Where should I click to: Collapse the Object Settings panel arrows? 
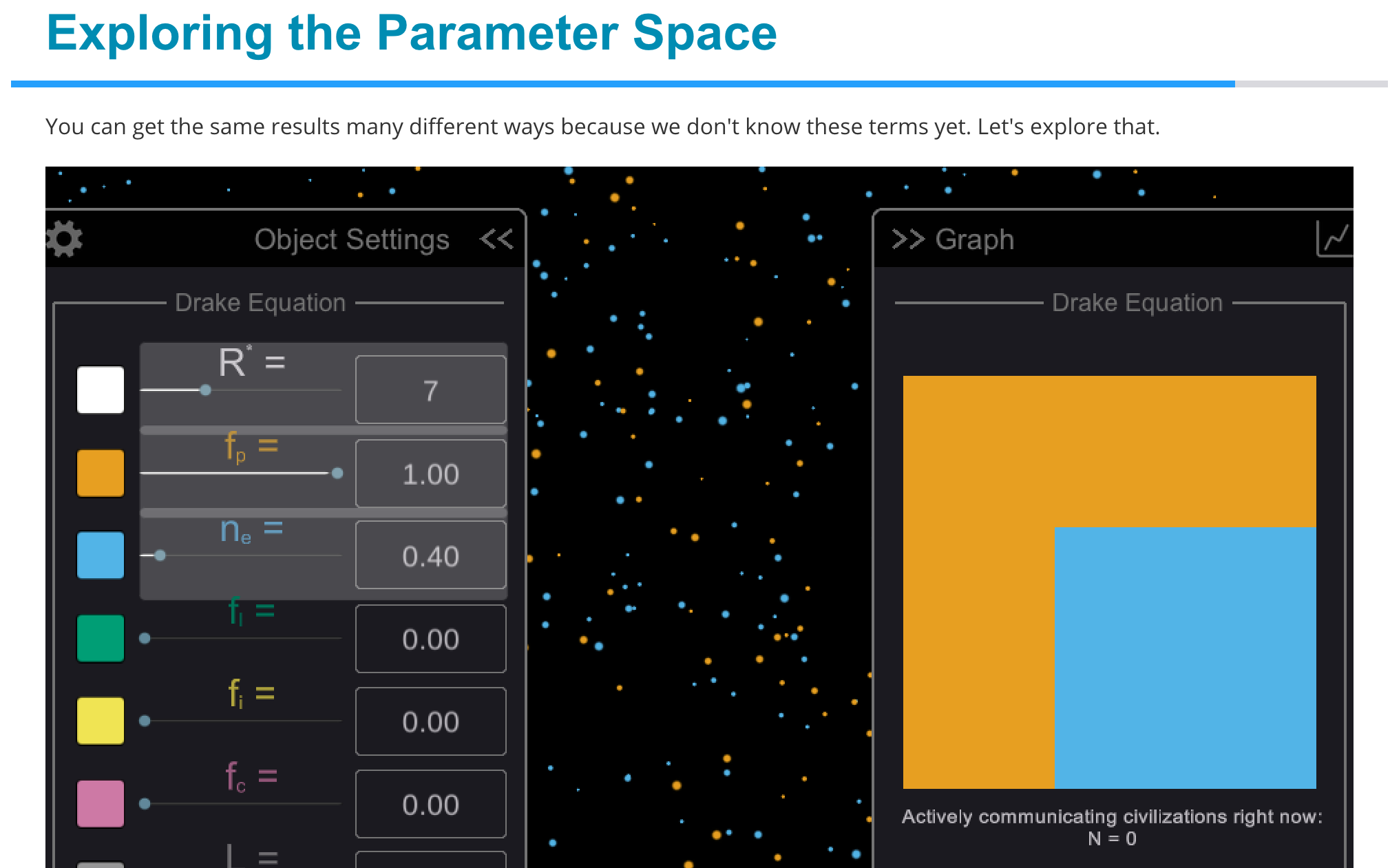coord(496,239)
